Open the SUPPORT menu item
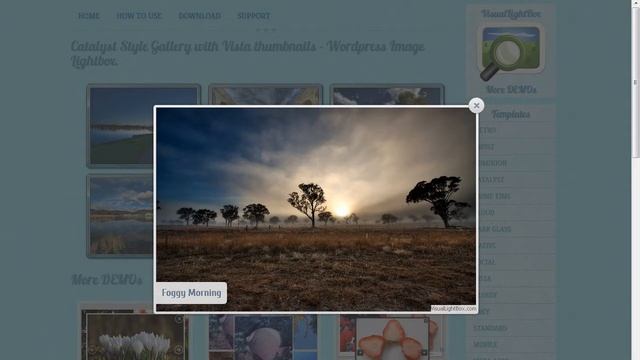 pos(253,16)
